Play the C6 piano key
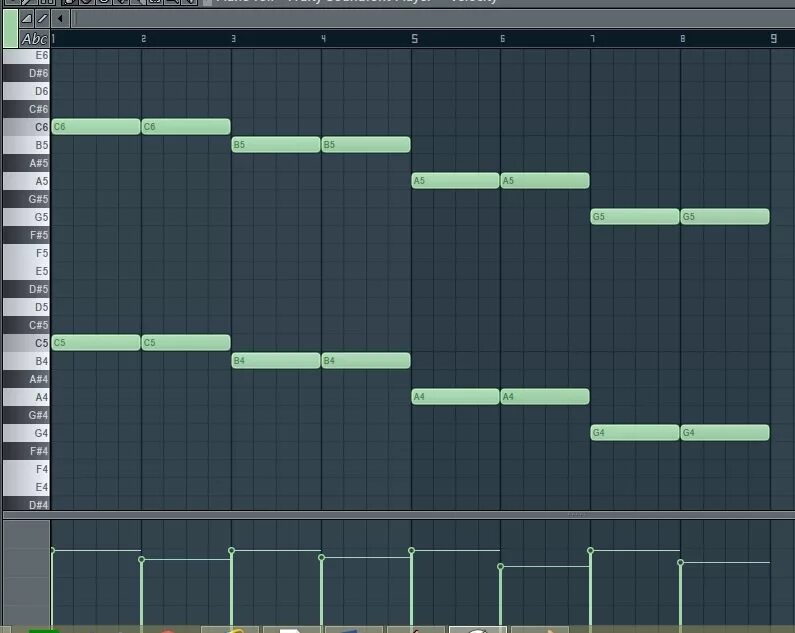 pyautogui.click(x=26, y=127)
